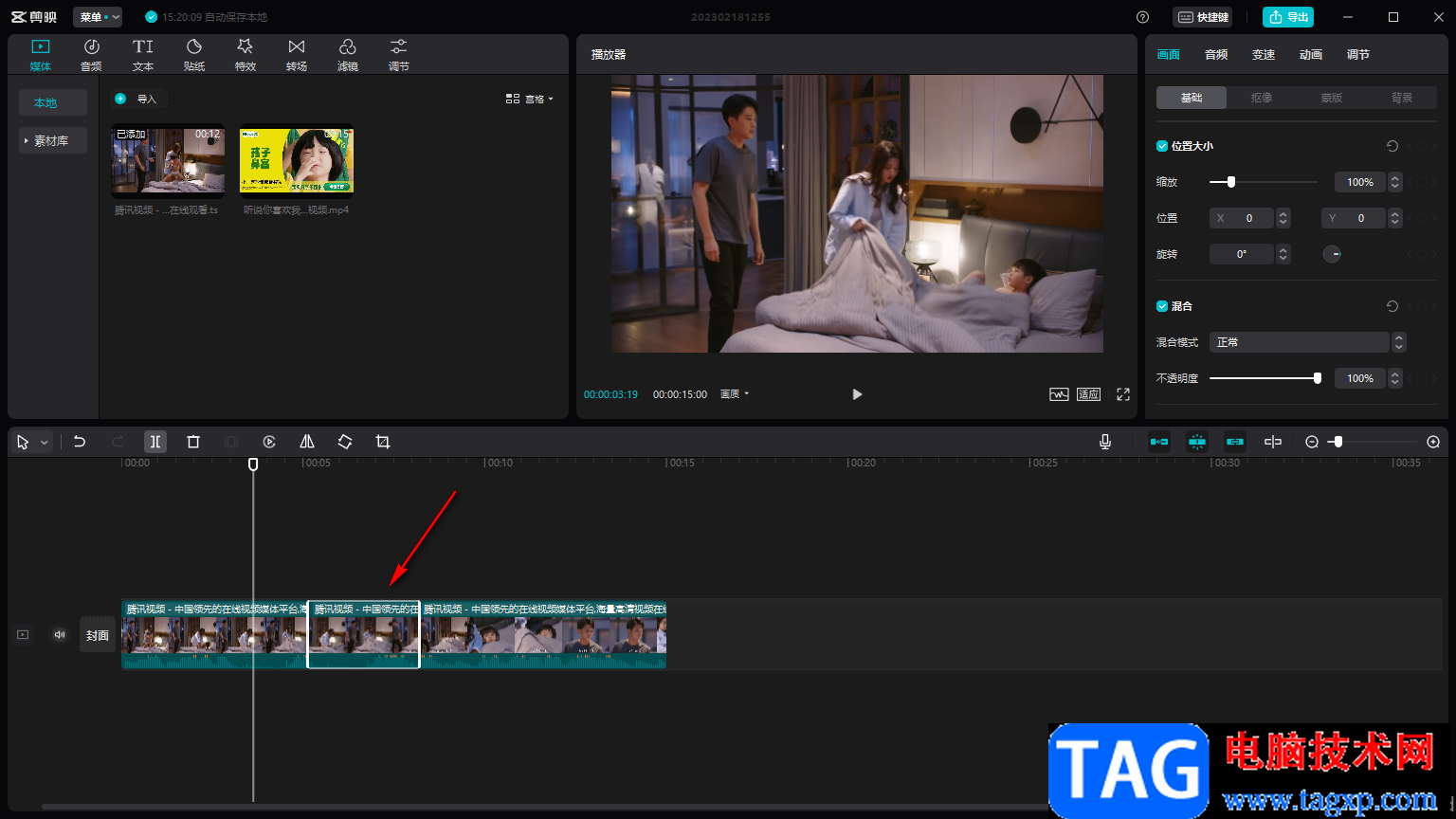Open the 滤镜 filters tab
This screenshot has width=1456, height=819.
tap(348, 55)
